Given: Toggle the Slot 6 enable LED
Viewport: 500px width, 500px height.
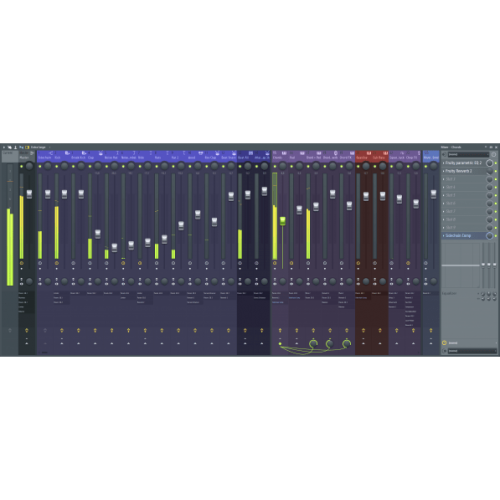Looking at the screenshot, I should pos(496,203).
